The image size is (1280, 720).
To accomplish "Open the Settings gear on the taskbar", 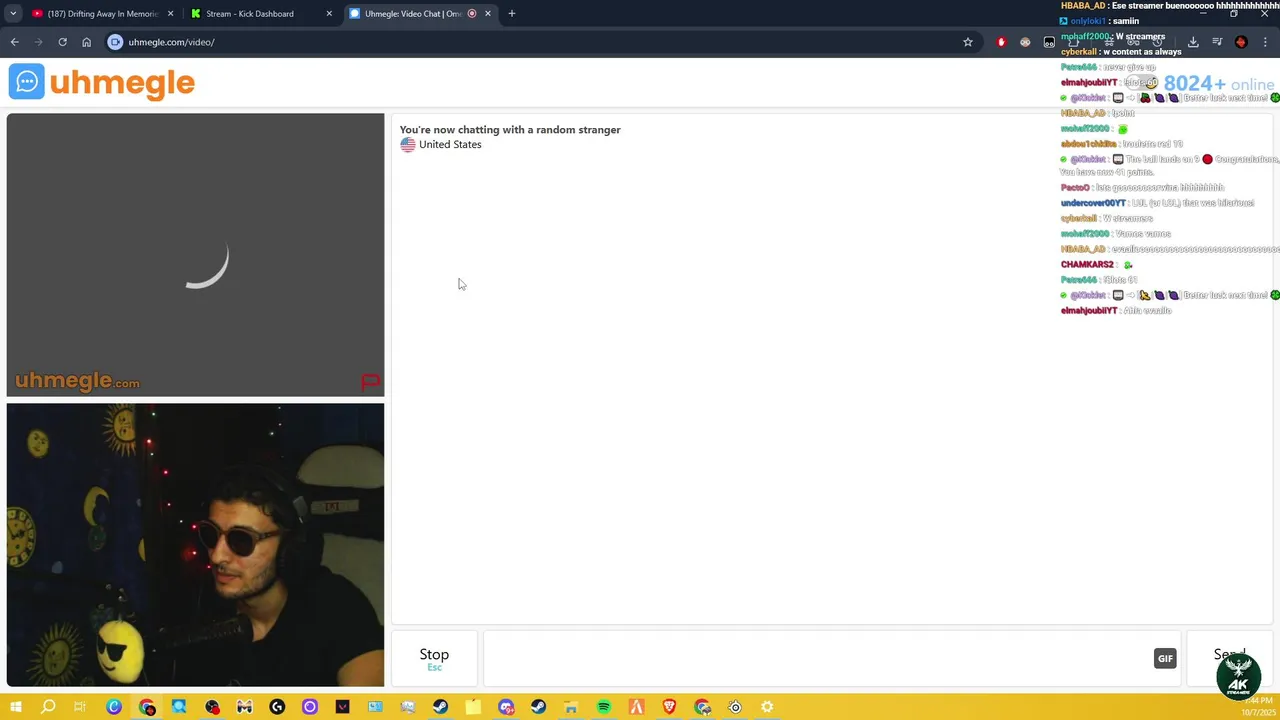I will pos(767,707).
